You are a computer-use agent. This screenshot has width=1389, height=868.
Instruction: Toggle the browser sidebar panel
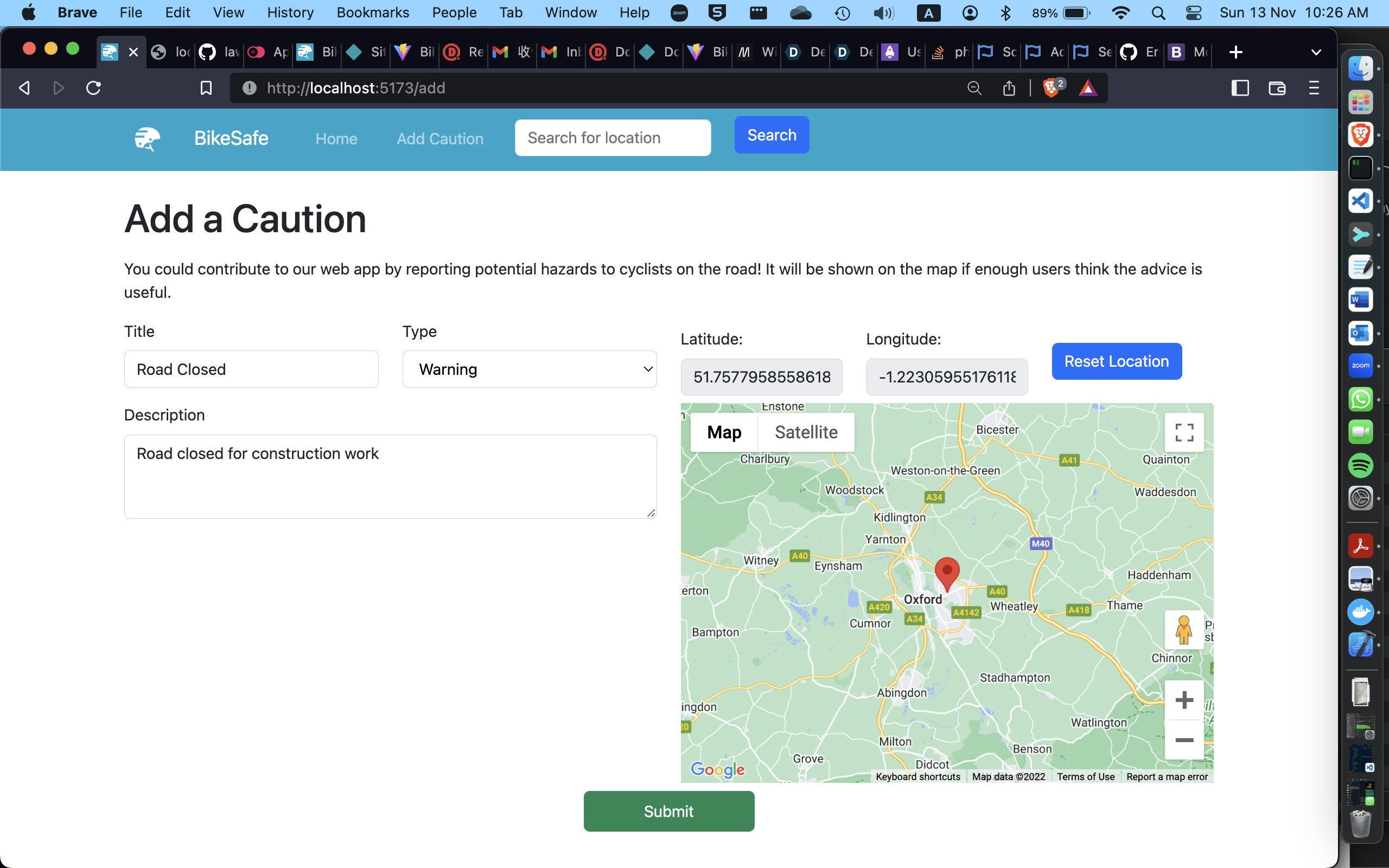(x=1240, y=88)
